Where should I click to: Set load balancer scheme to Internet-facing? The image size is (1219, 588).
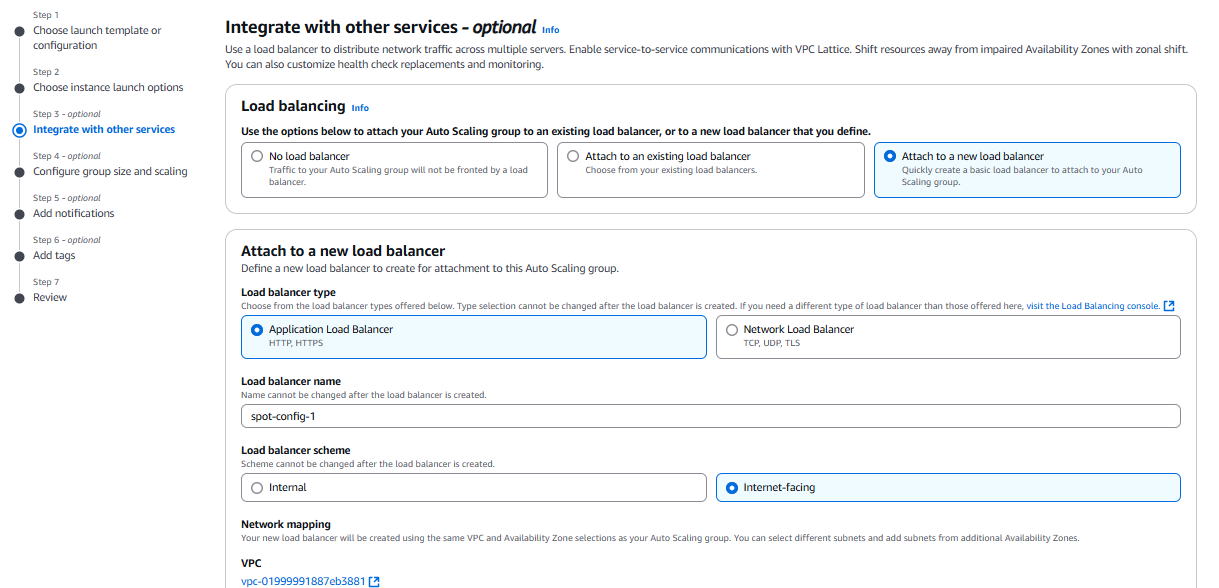click(733, 488)
